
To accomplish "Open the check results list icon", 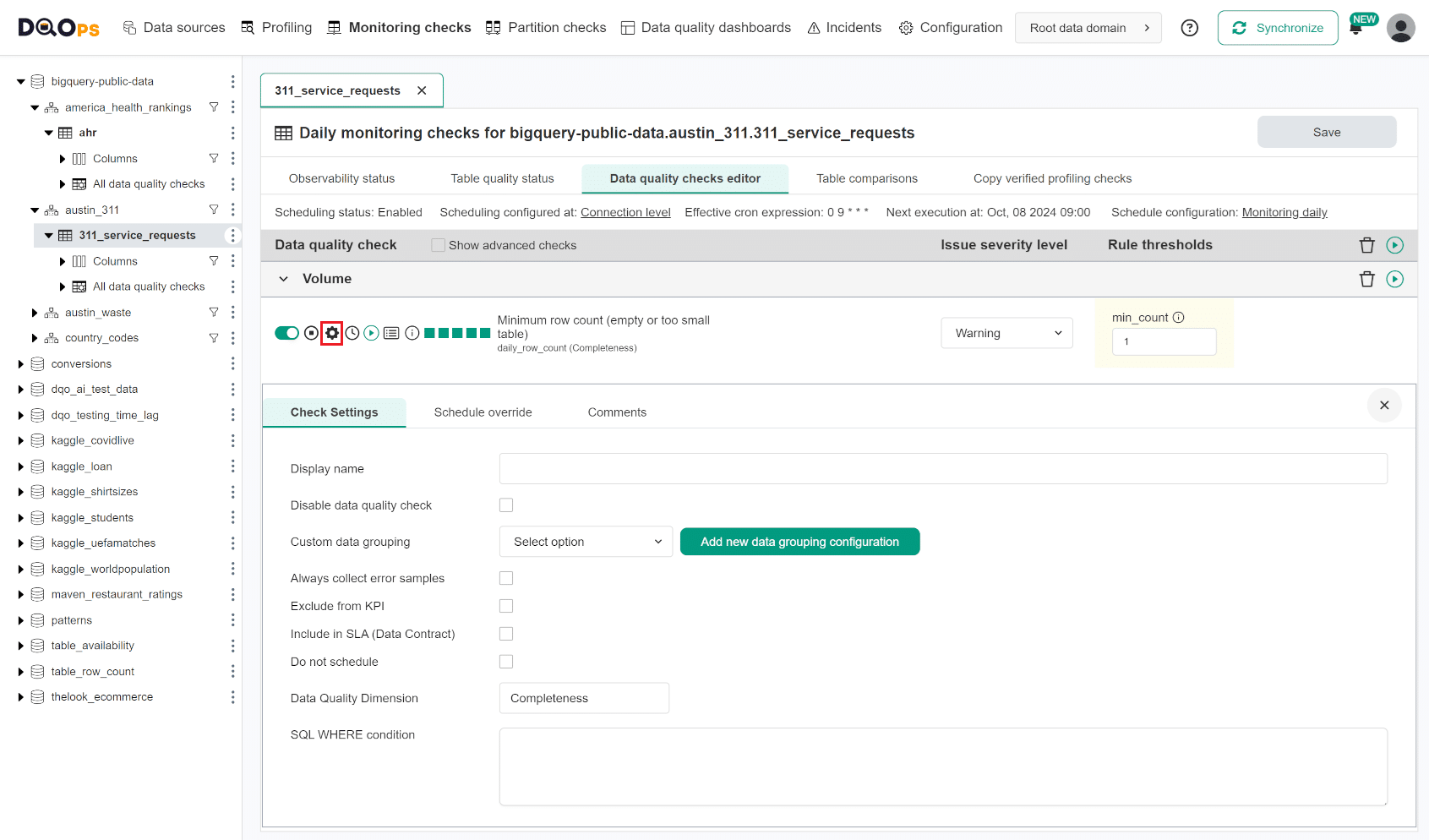I will click(x=391, y=333).
